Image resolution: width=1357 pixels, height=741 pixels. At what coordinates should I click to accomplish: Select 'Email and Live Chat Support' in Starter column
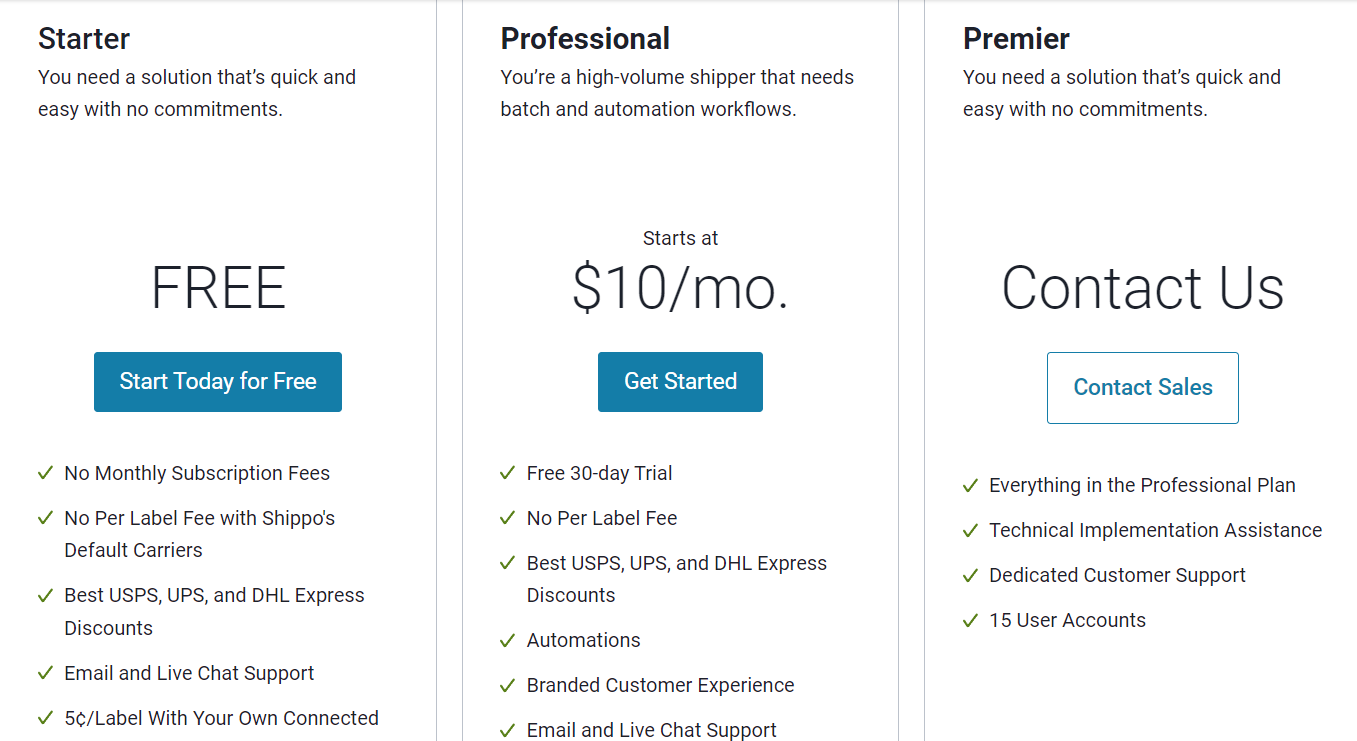click(189, 673)
